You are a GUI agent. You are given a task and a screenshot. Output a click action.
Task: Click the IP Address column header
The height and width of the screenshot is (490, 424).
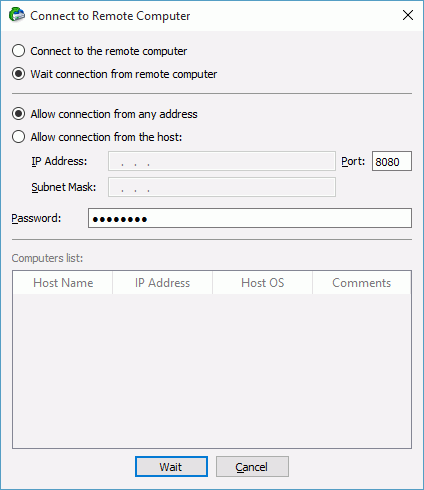tap(162, 283)
